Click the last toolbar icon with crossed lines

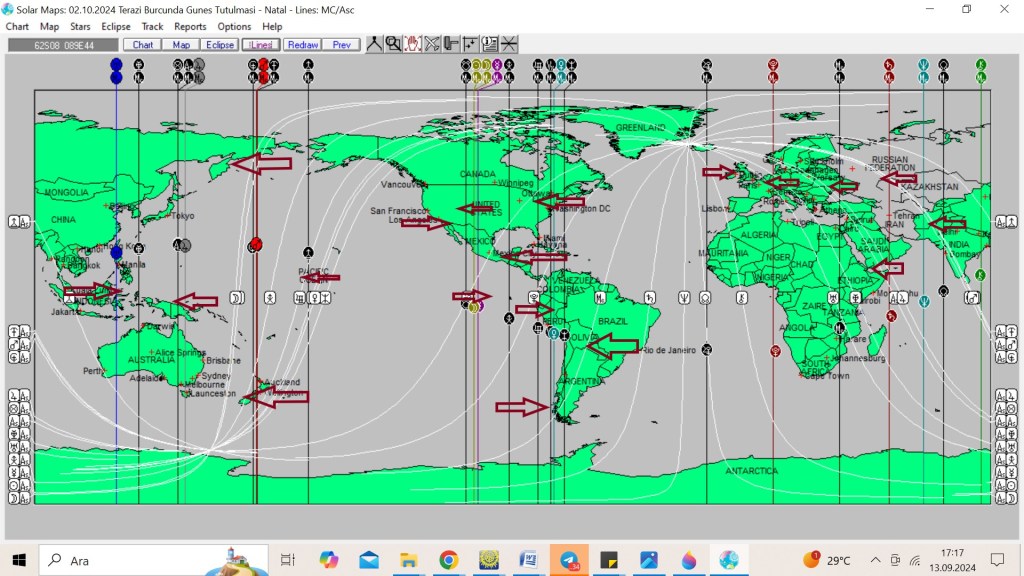509,44
